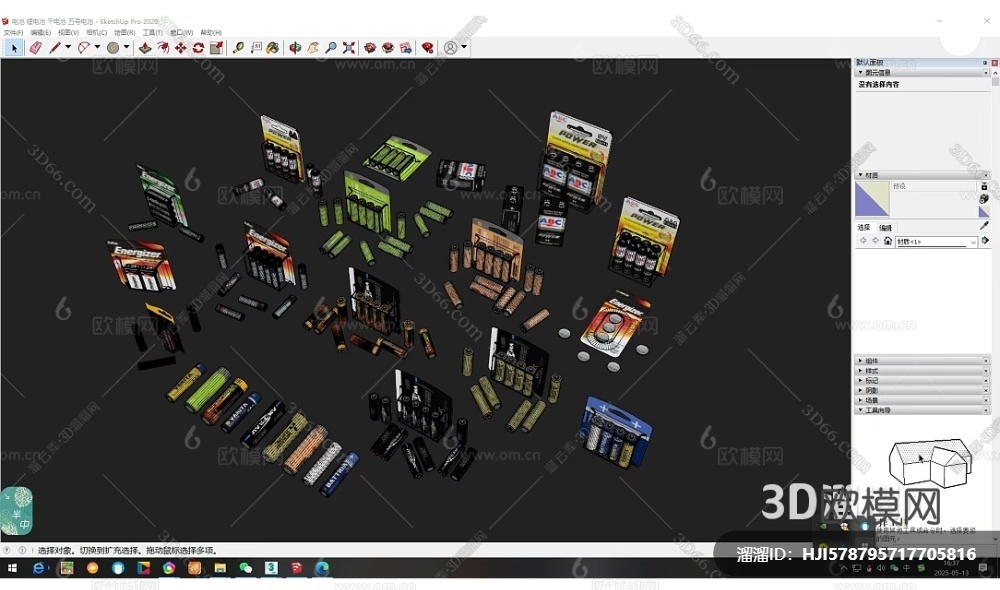Screen dimensions: 1000x590
Task: Choose the Offset tool
Action: click(163, 48)
